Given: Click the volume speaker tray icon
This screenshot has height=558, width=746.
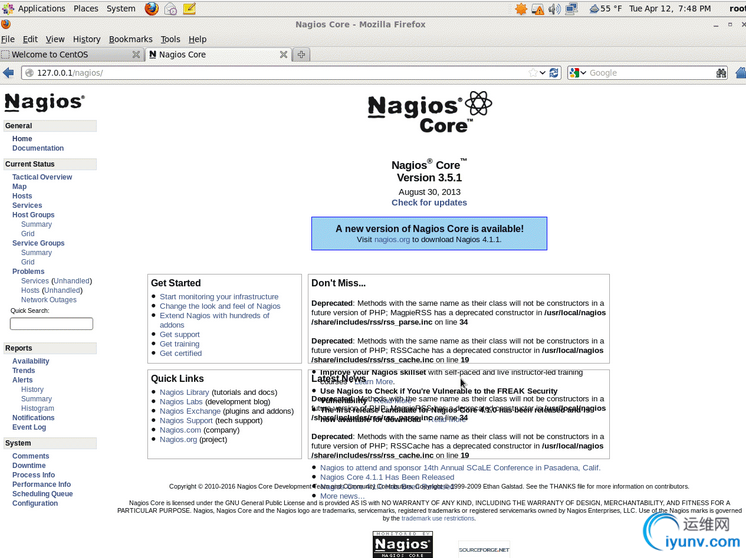Looking at the screenshot, I should click(x=554, y=9).
